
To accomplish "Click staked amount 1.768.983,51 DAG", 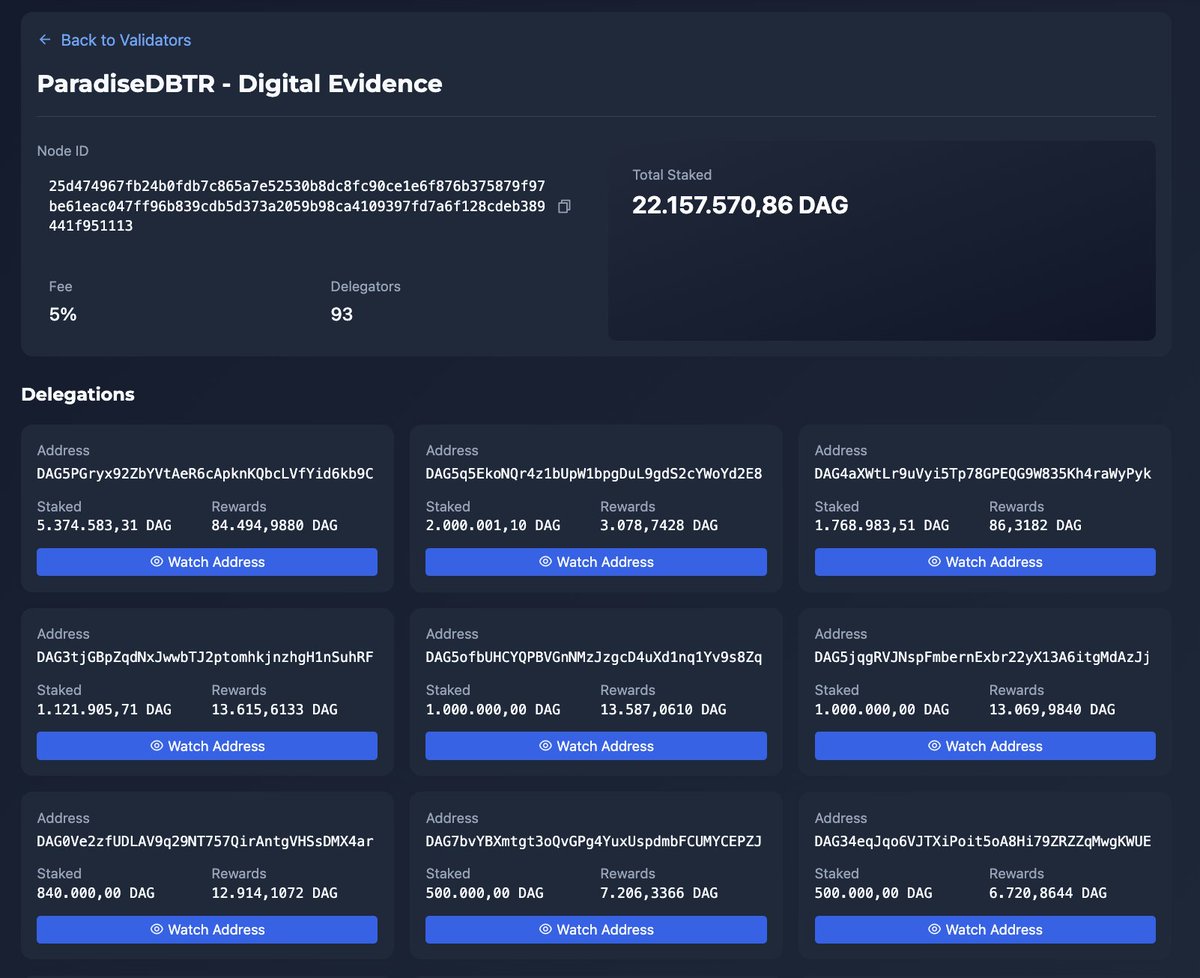I will [882, 525].
